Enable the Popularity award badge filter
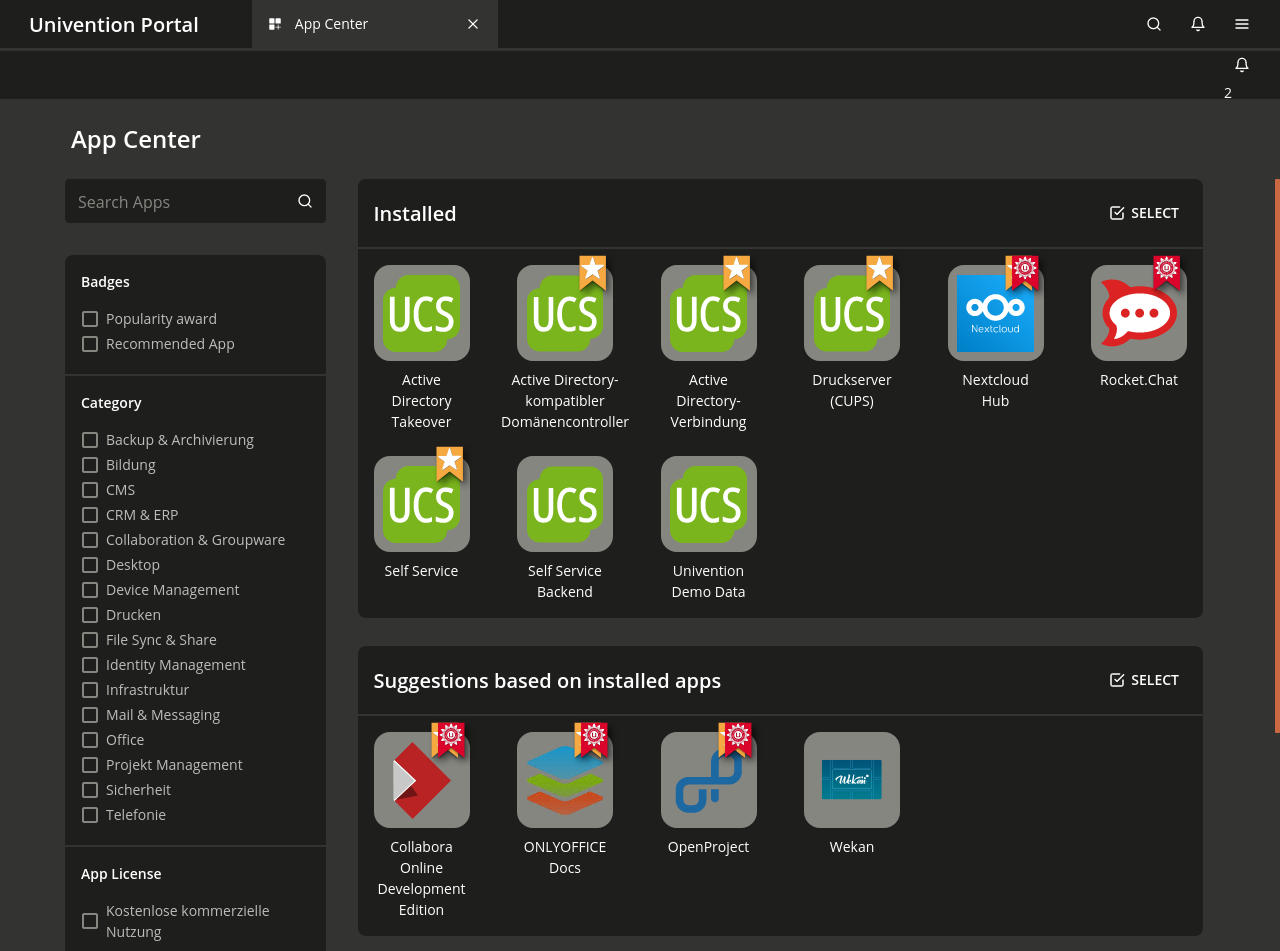The image size is (1280, 951). coord(90,319)
